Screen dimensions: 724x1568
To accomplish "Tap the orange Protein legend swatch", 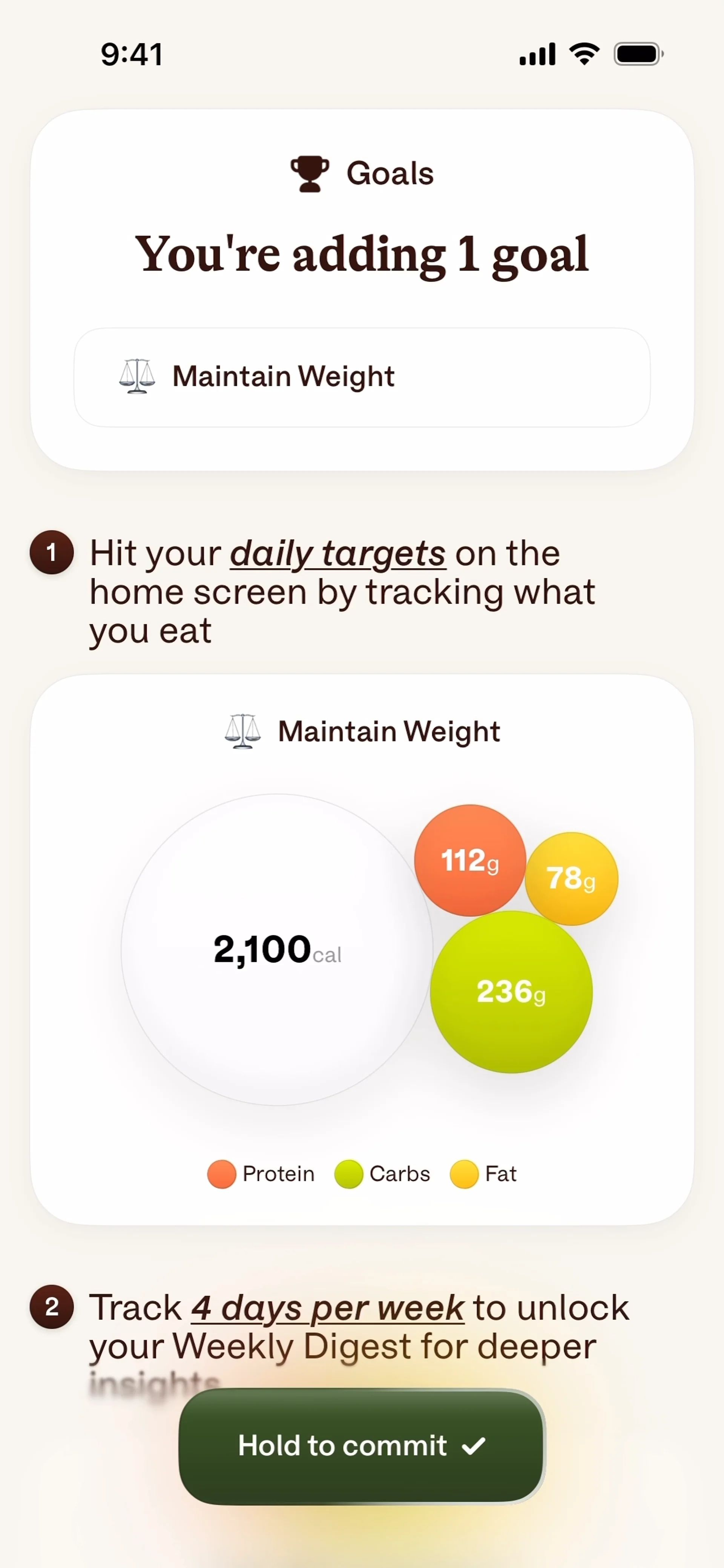I will [x=222, y=1174].
